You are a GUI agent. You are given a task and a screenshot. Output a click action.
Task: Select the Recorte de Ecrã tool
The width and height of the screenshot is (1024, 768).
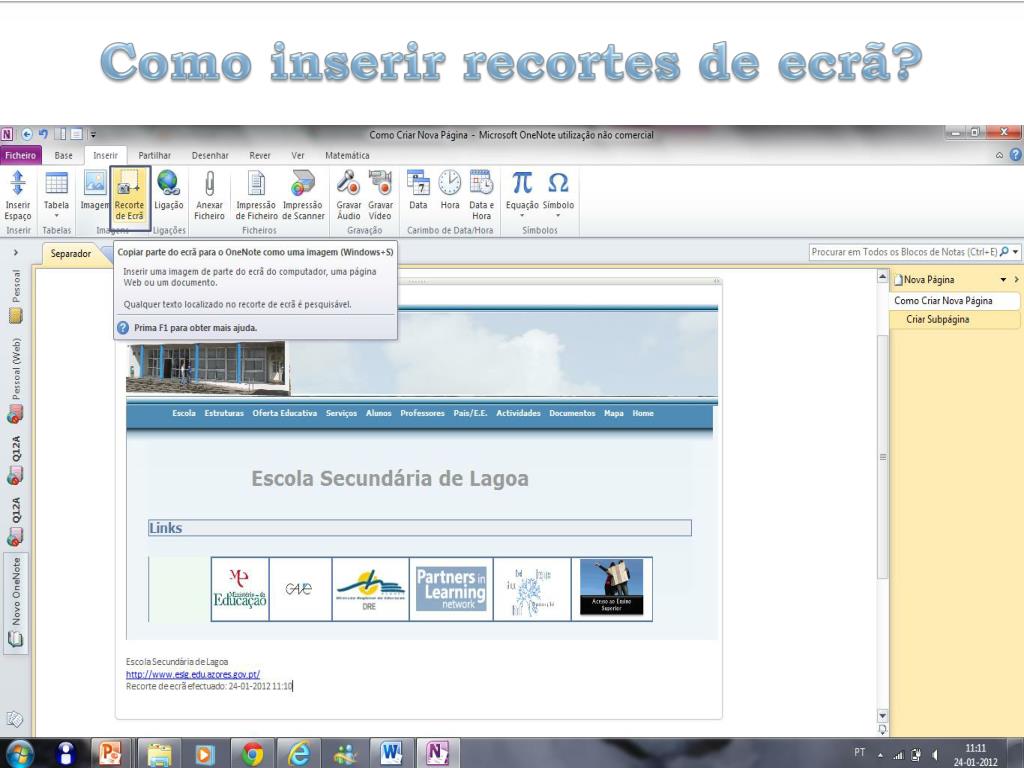(x=129, y=195)
